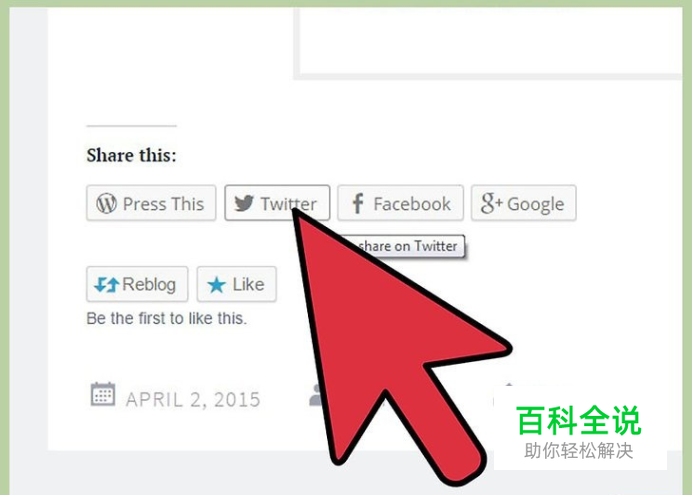Click the empty white box at top
692x495 pixels.
[x=490, y=40]
